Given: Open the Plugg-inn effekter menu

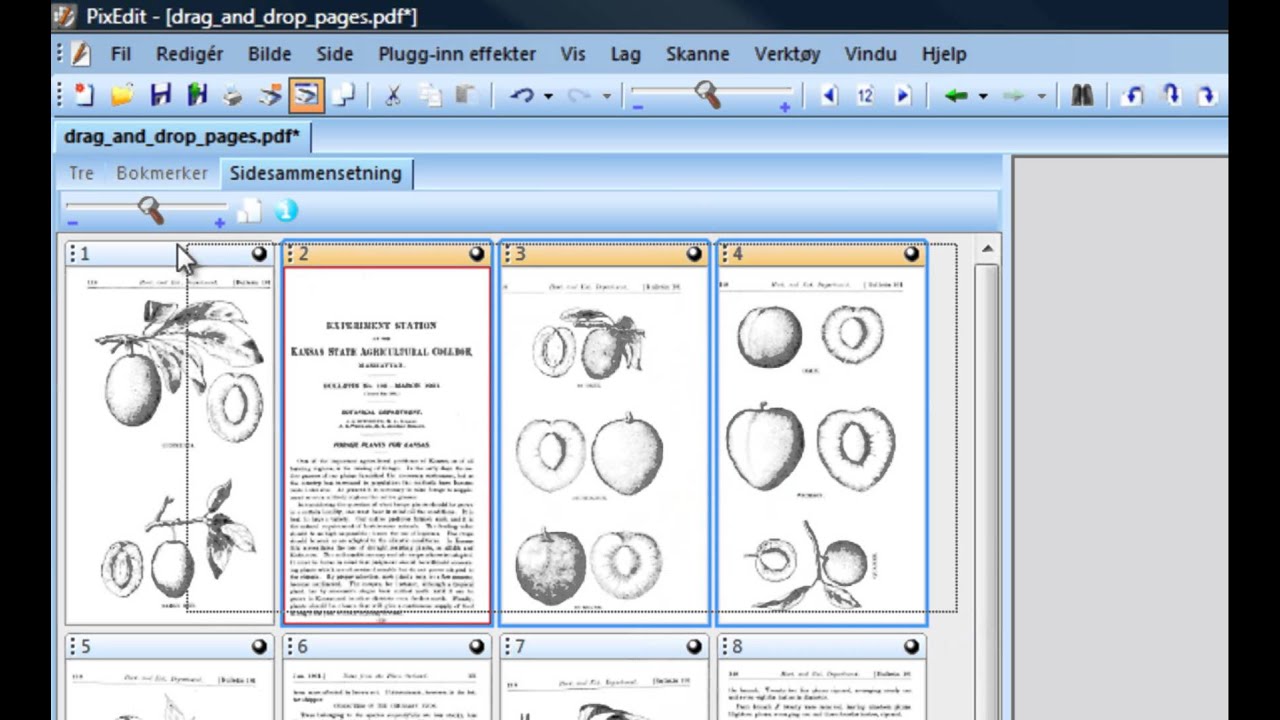Looking at the screenshot, I should click(457, 54).
